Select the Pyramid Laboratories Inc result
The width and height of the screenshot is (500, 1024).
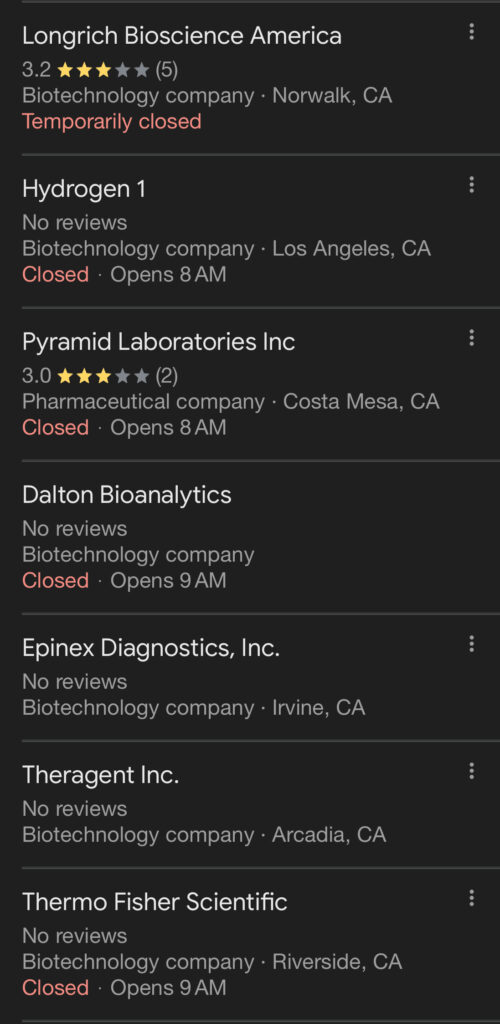(250, 384)
